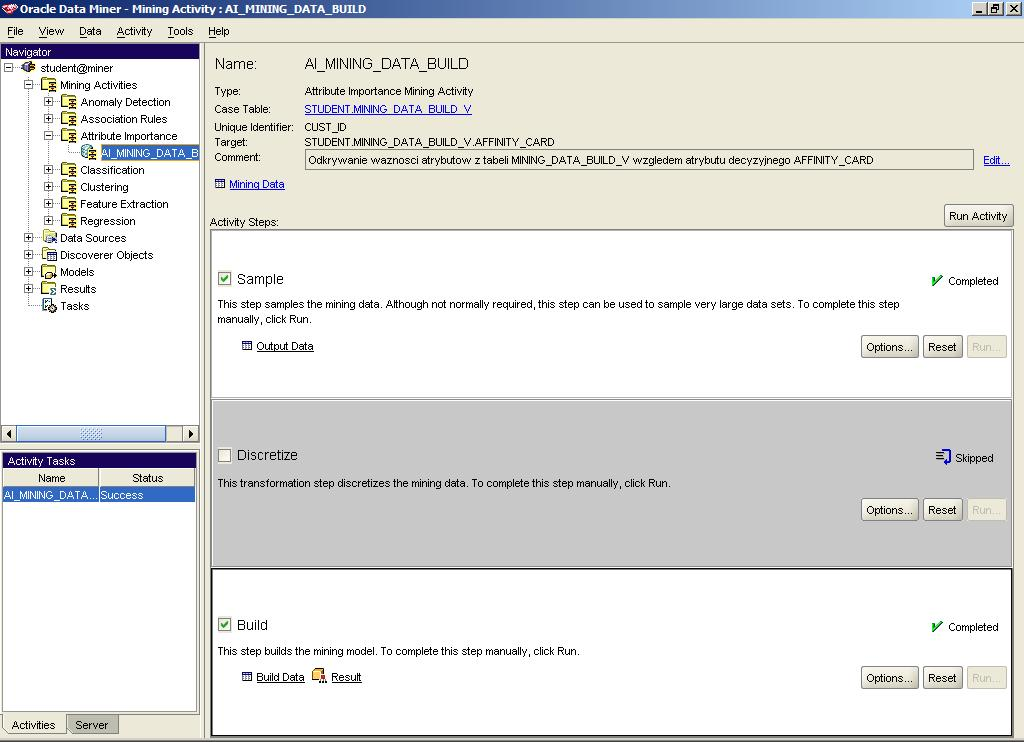Open the Tools menu
Viewport: 1024px width, 742px height.
click(x=180, y=31)
